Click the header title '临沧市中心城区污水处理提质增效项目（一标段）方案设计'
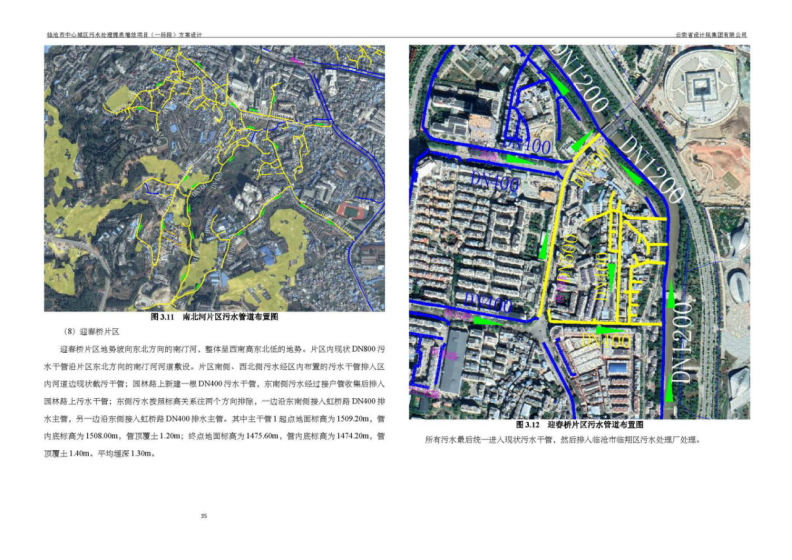Viewport: 792px width, 560px height. (124, 35)
